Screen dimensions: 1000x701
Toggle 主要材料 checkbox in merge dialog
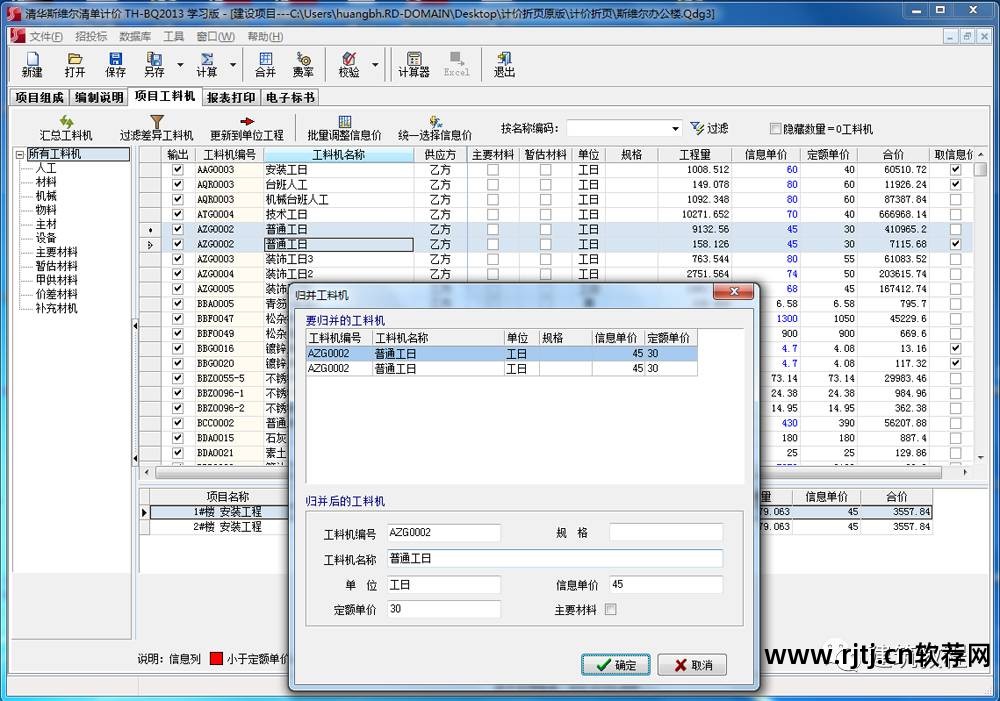click(x=611, y=609)
